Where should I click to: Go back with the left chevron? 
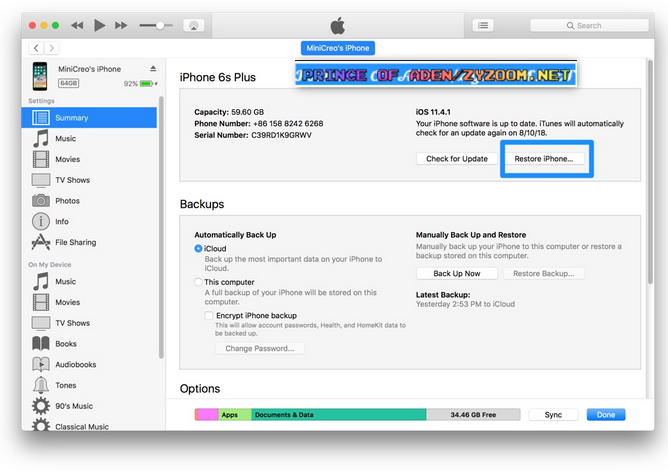[36, 48]
